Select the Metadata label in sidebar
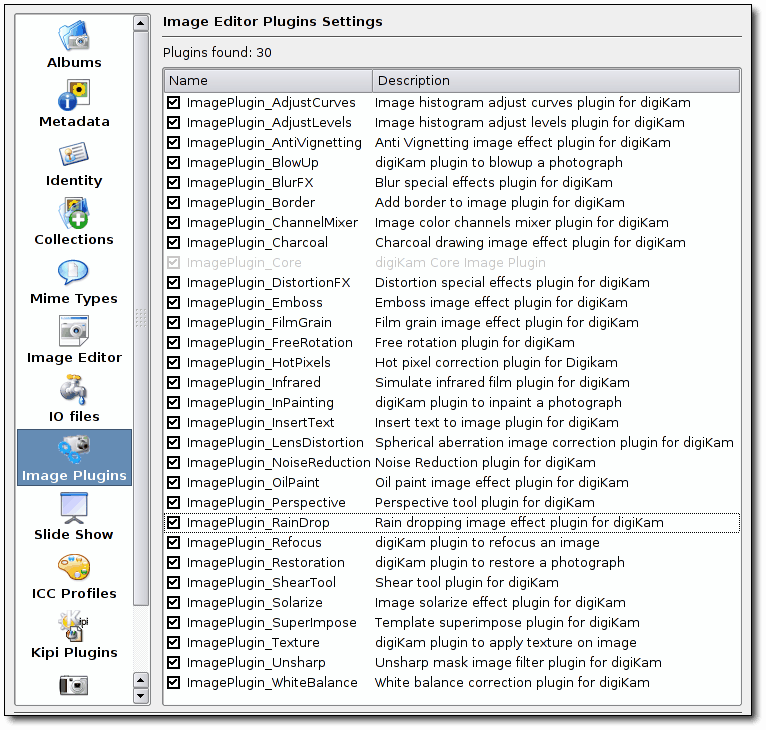Image resolution: width=766 pixels, height=730 pixels. (74, 122)
